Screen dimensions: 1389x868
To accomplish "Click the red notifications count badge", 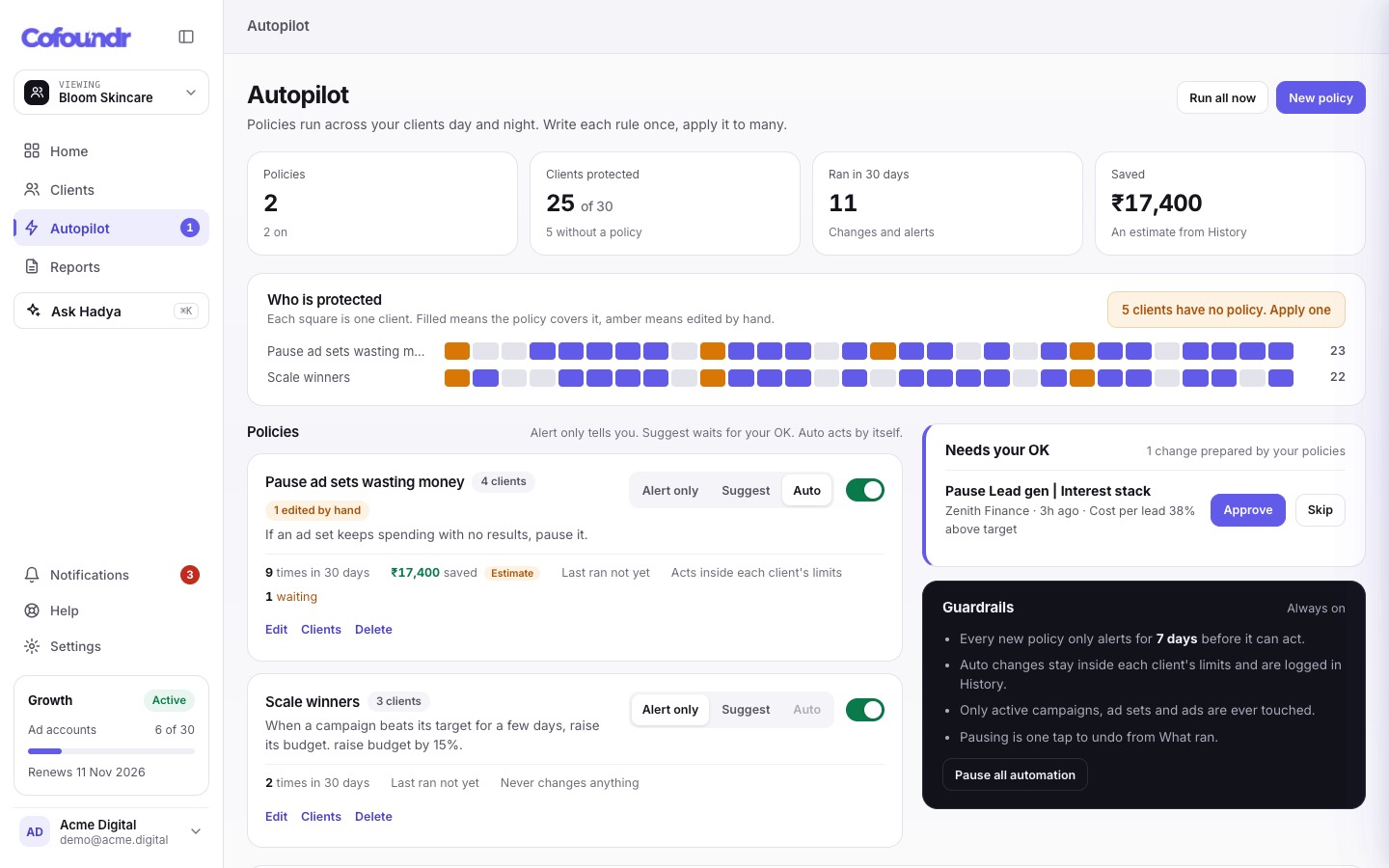I will 190,575.
